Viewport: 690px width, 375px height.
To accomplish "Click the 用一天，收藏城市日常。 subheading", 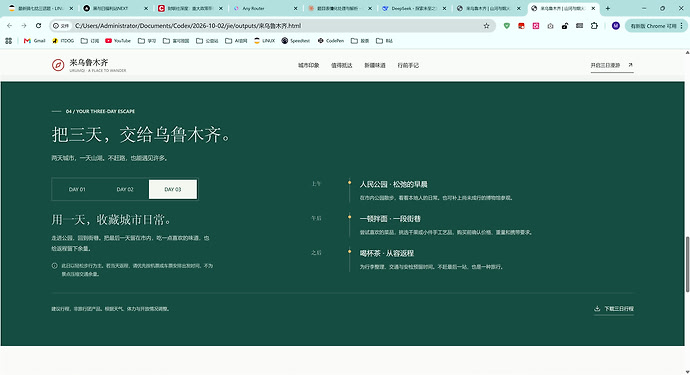I will pyautogui.click(x=111, y=219).
